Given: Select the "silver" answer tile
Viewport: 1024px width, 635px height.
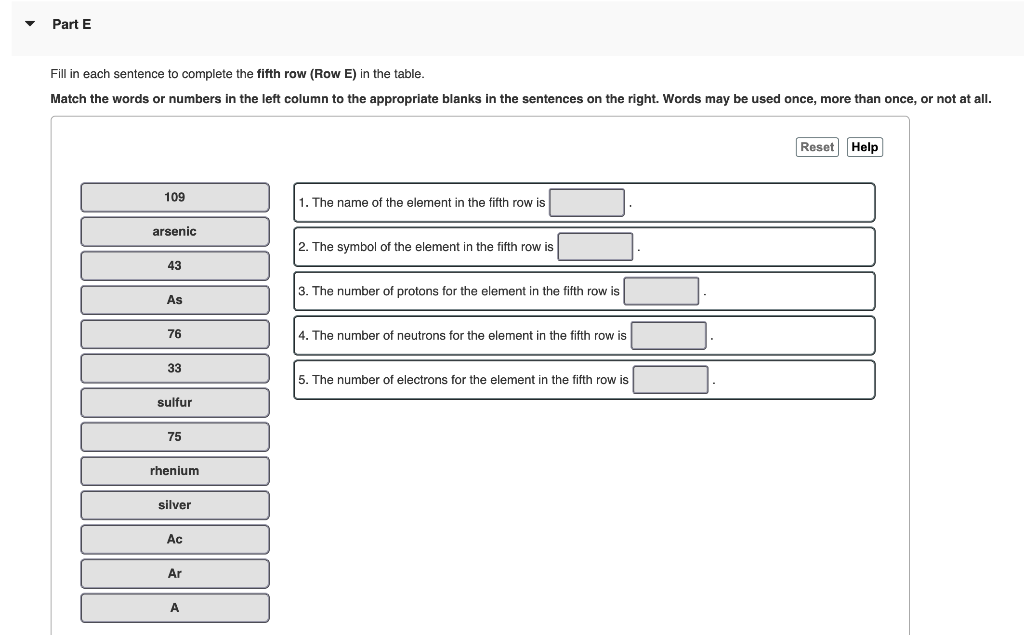Looking at the screenshot, I should pos(174,504).
